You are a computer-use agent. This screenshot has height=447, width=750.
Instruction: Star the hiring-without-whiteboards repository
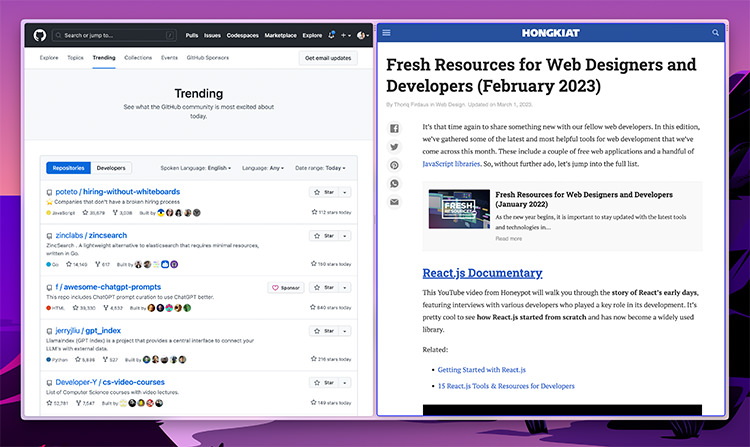coord(324,192)
